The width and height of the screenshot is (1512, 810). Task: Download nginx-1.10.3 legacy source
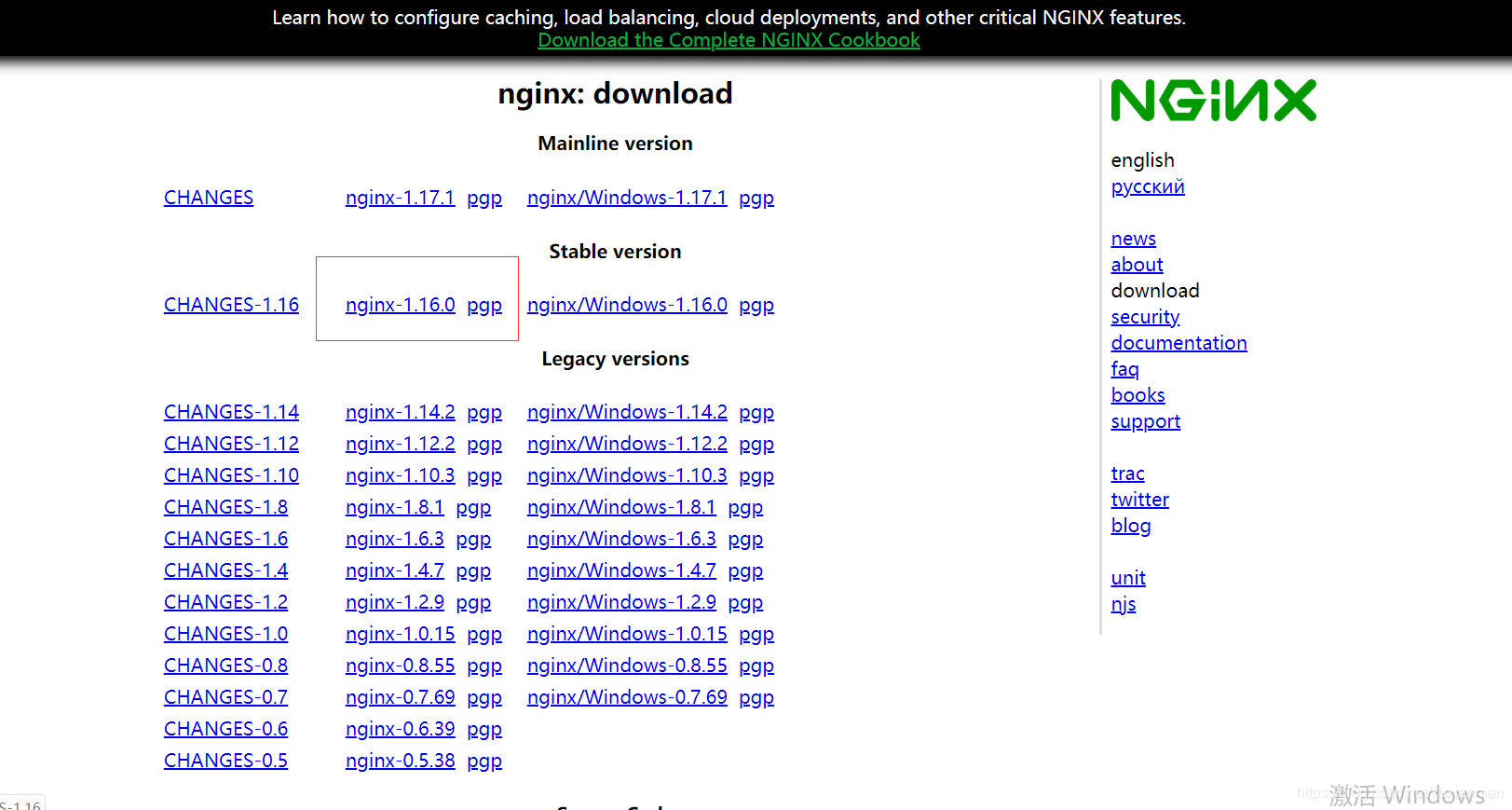(400, 475)
